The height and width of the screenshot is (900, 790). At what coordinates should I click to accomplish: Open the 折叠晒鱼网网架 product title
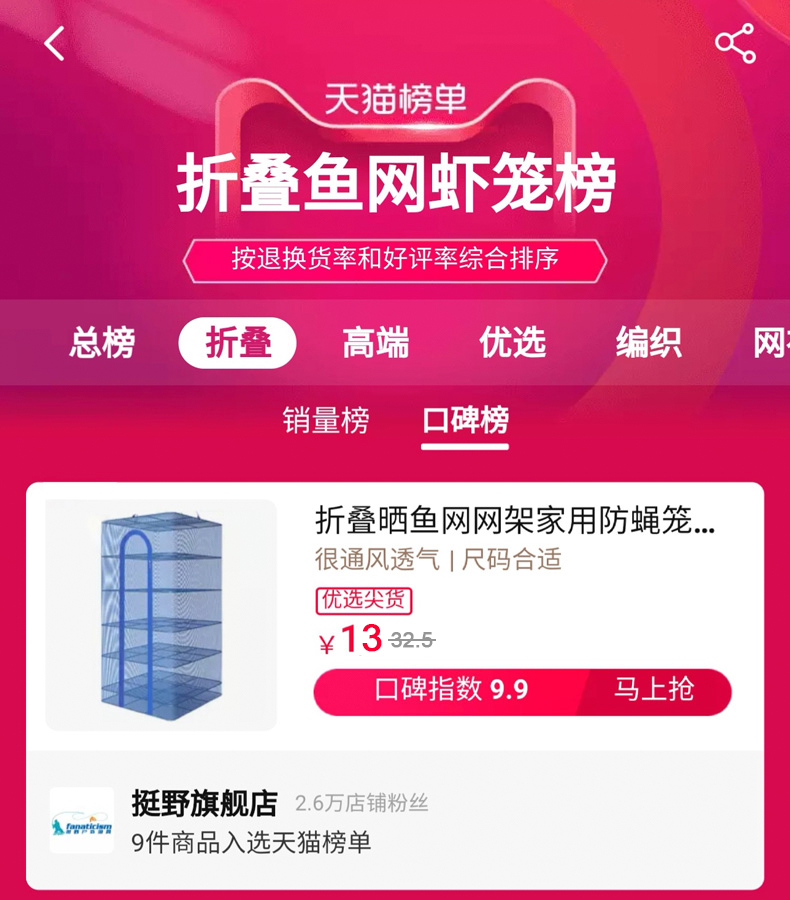point(515,520)
